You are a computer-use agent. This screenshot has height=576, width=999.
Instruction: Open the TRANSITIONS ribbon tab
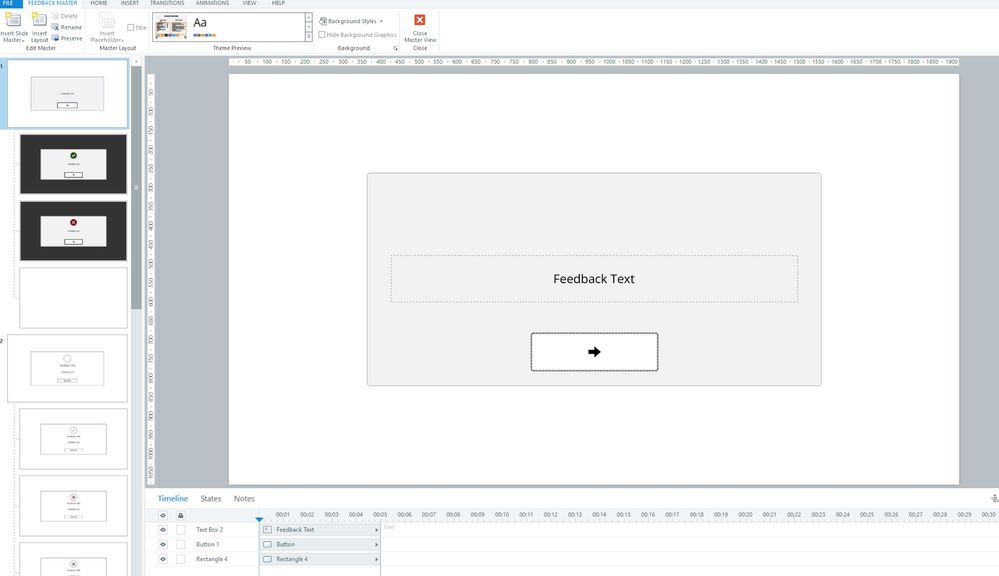pyautogui.click(x=167, y=3)
